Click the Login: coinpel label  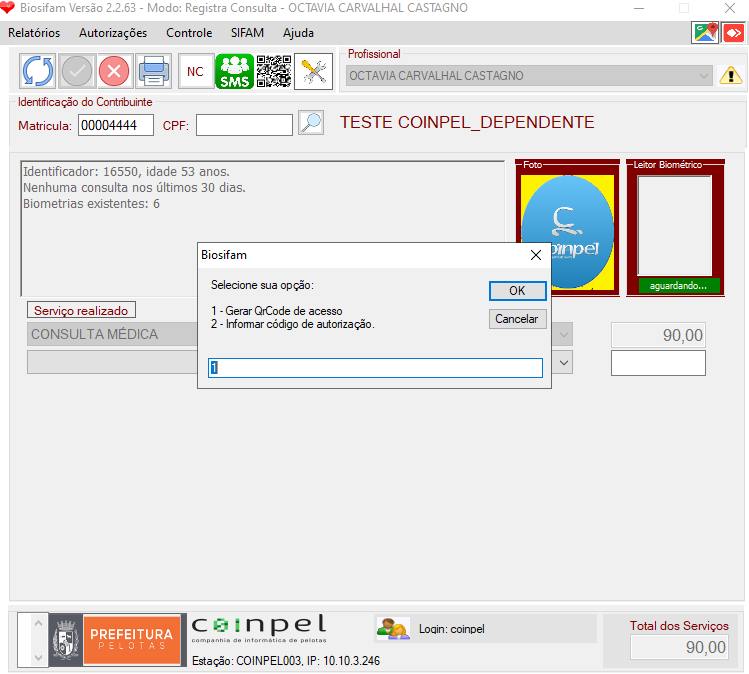(x=452, y=629)
